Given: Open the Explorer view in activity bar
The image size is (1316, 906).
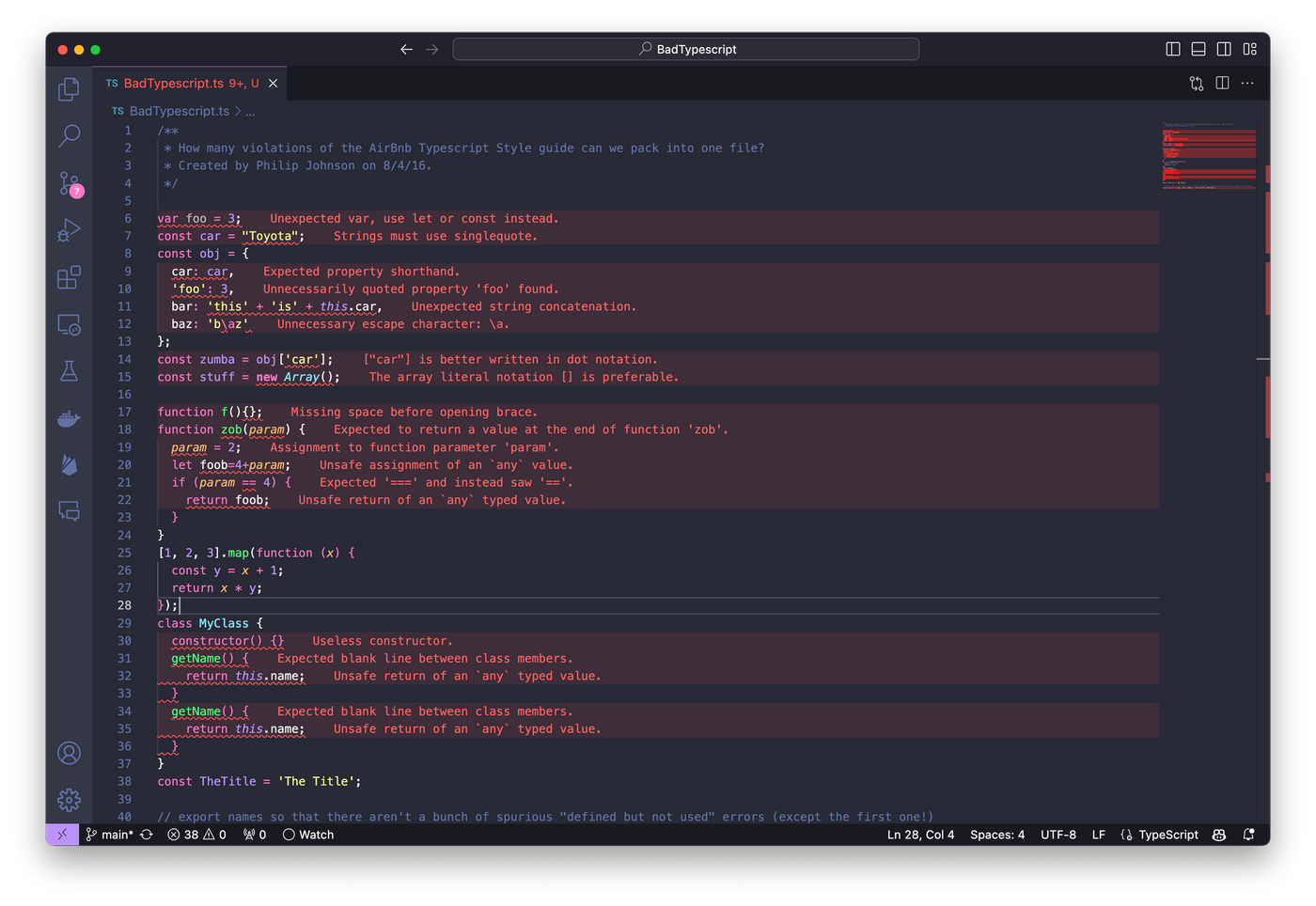Looking at the screenshot, I should [x=69, y=89].
